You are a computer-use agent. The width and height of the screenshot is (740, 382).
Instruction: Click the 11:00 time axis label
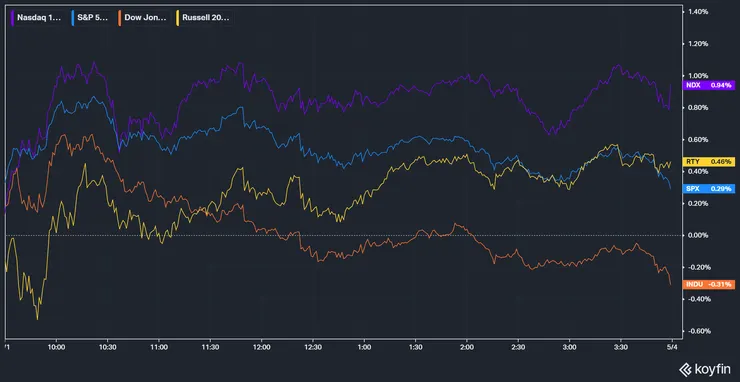coord(159,347)
